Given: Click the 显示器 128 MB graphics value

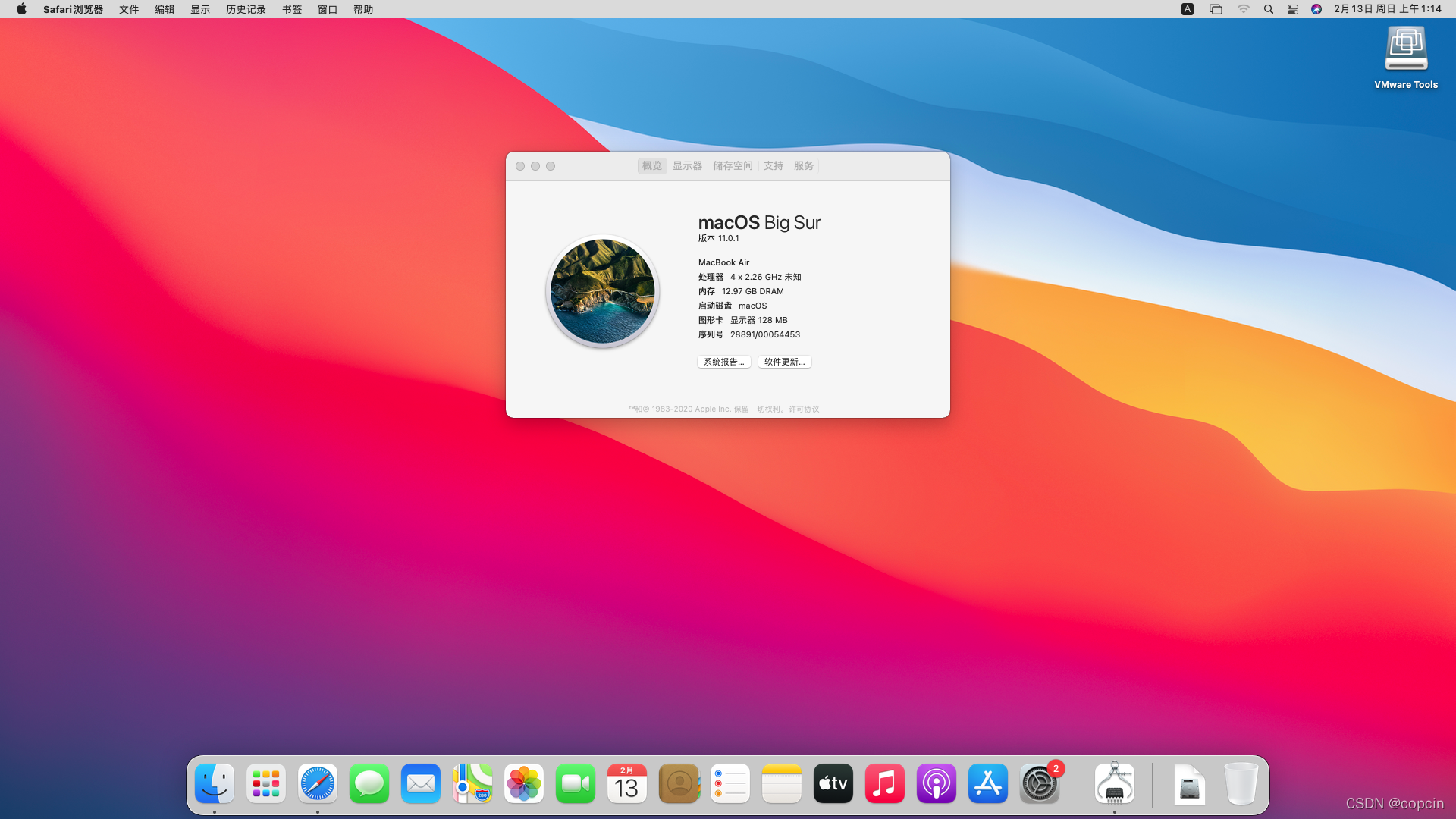Looking at the screenshot, I should (759, 320).
